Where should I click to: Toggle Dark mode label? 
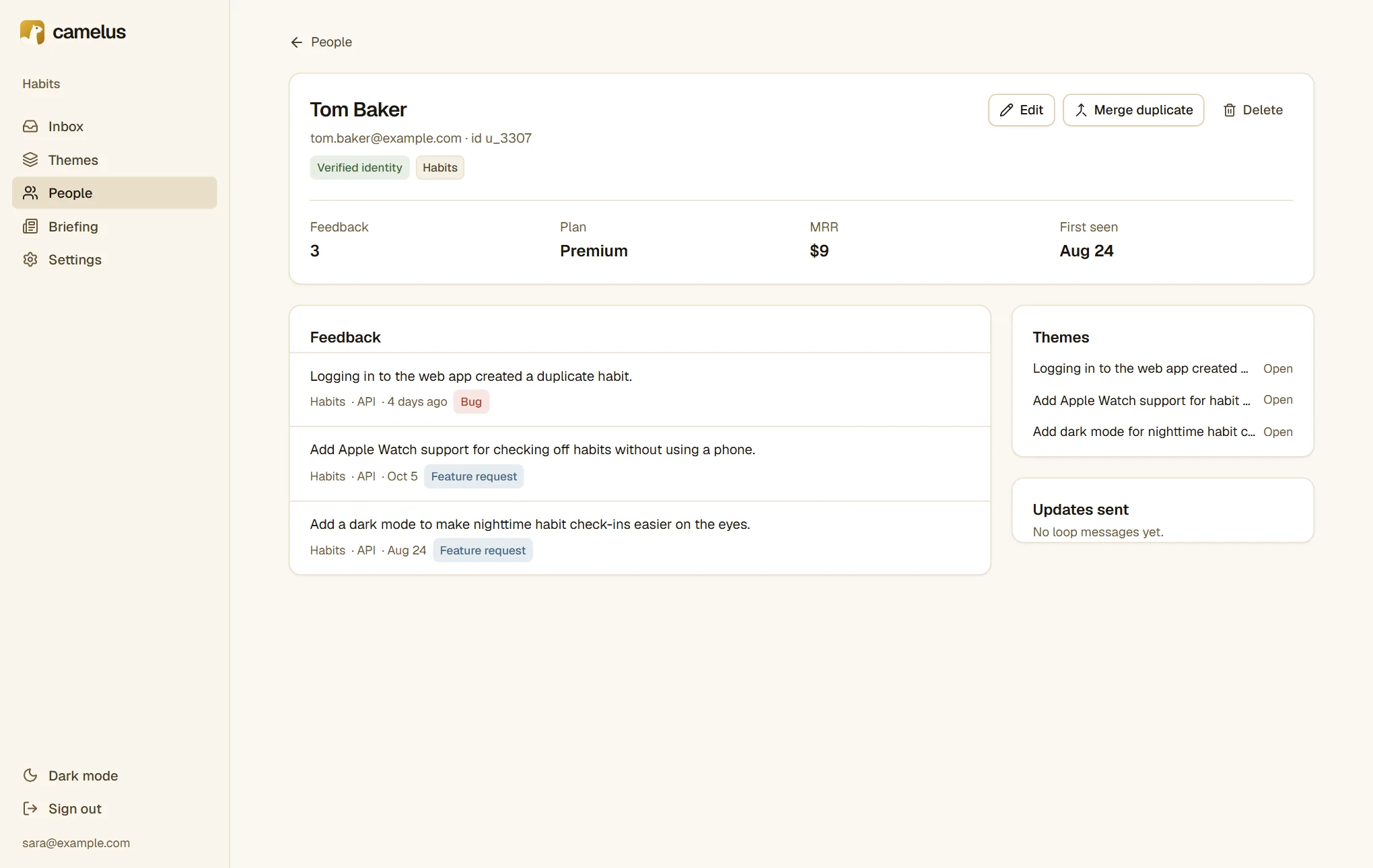83,776
